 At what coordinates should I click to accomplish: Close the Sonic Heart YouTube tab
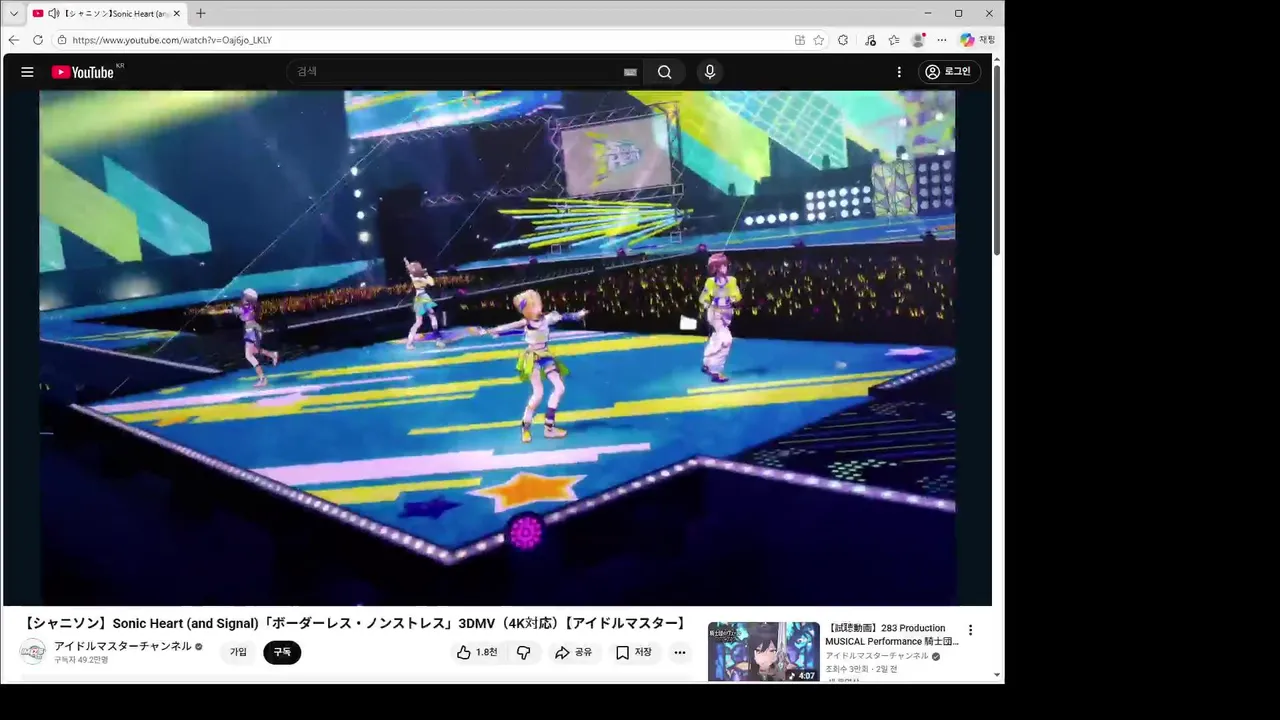click(x=177, y=13)
